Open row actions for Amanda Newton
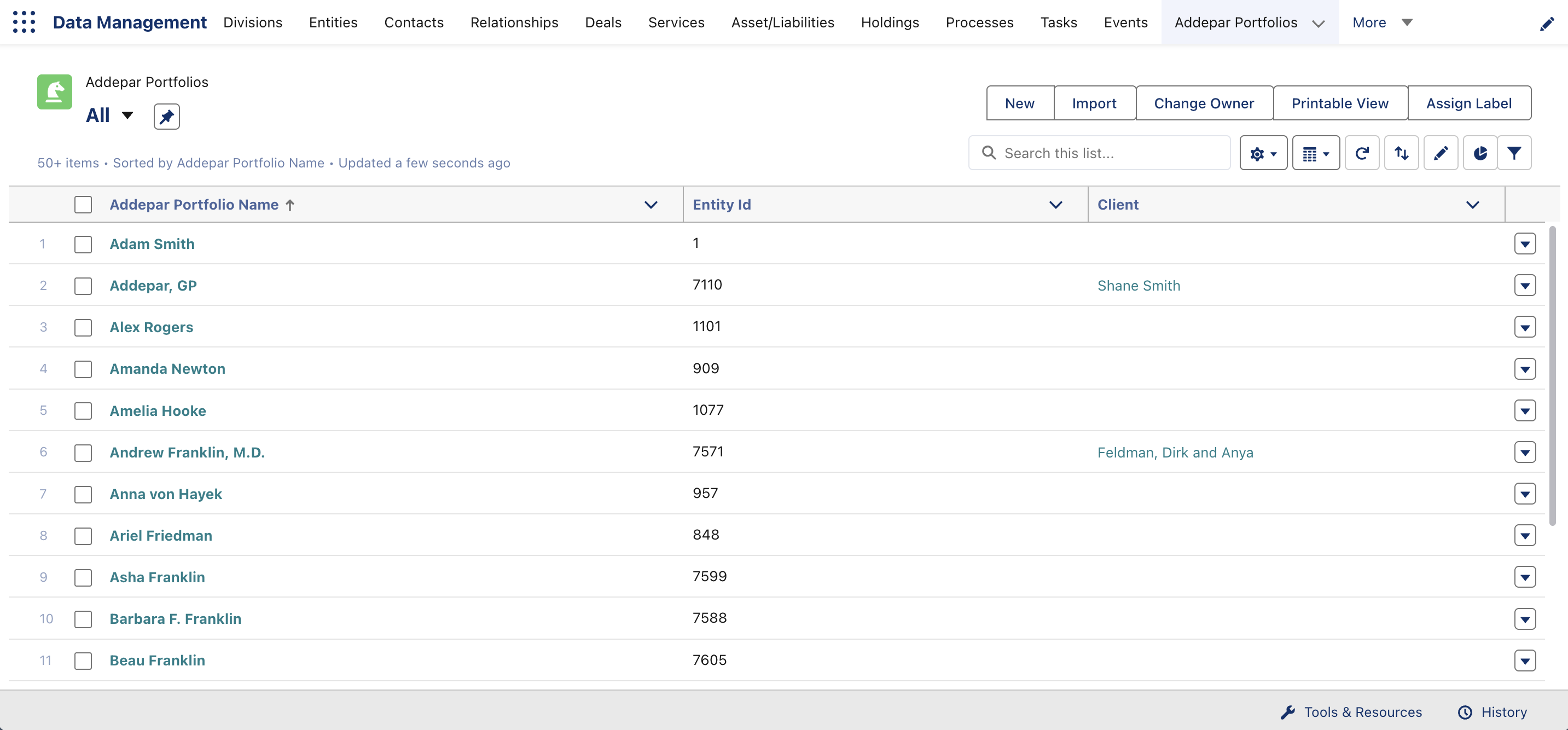 [x=1525, y=369]
